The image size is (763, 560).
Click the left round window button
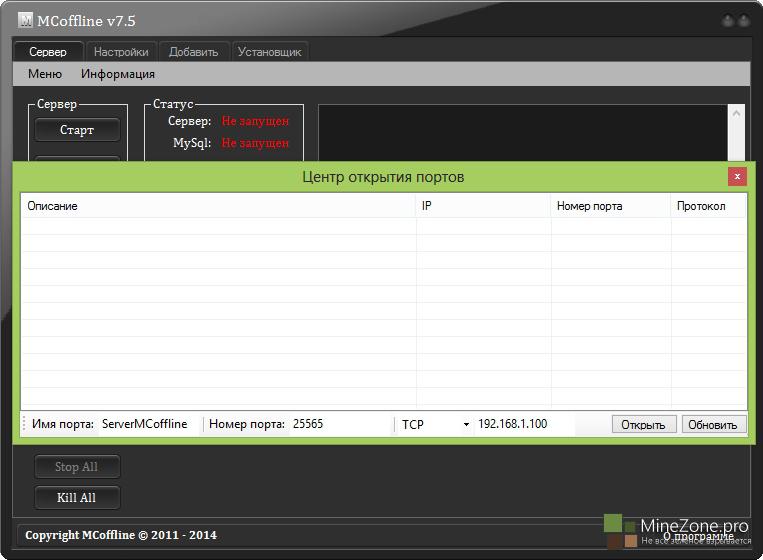pos(727,21)
